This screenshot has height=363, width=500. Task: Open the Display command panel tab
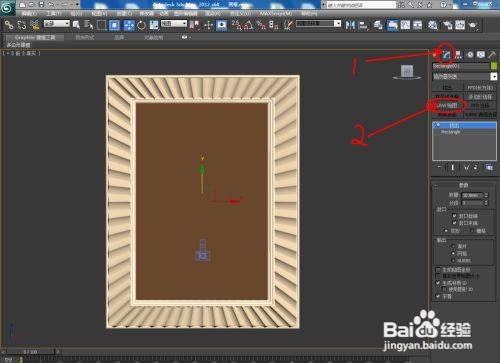point(481,55)
